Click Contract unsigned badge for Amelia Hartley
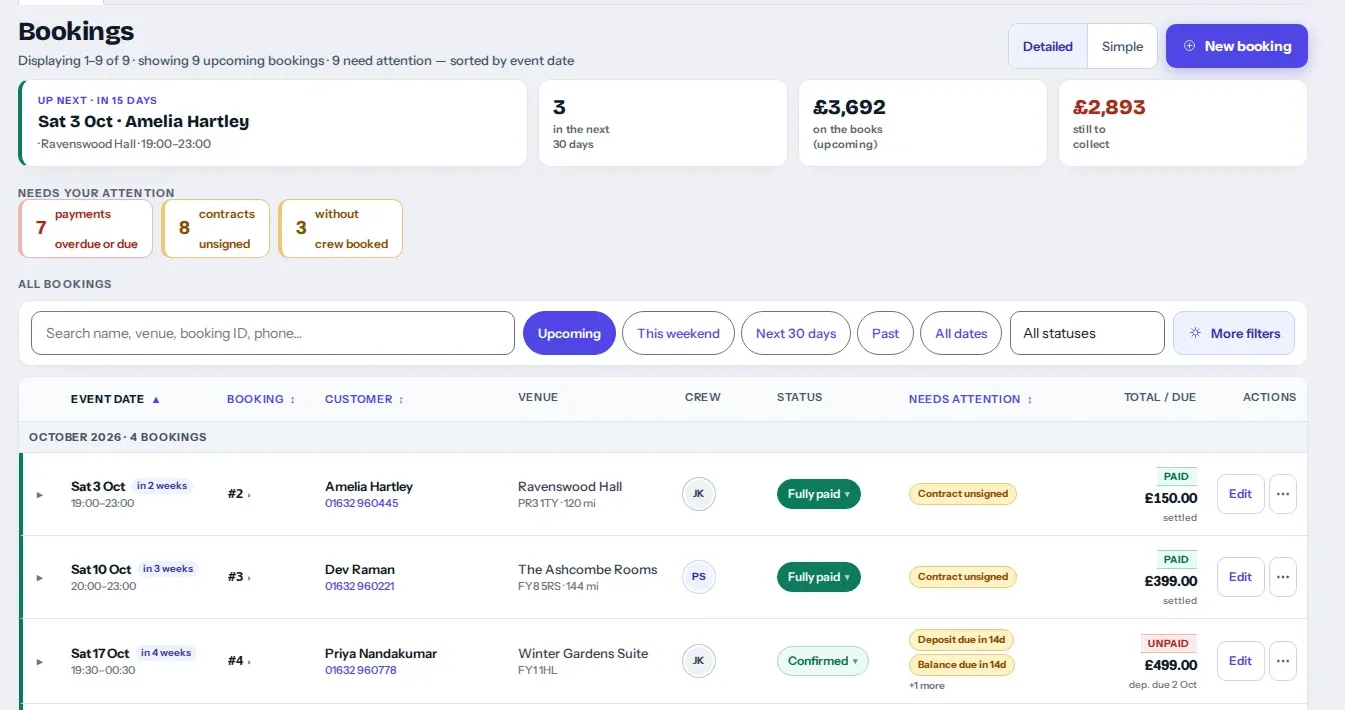 (x=962, y=494)
